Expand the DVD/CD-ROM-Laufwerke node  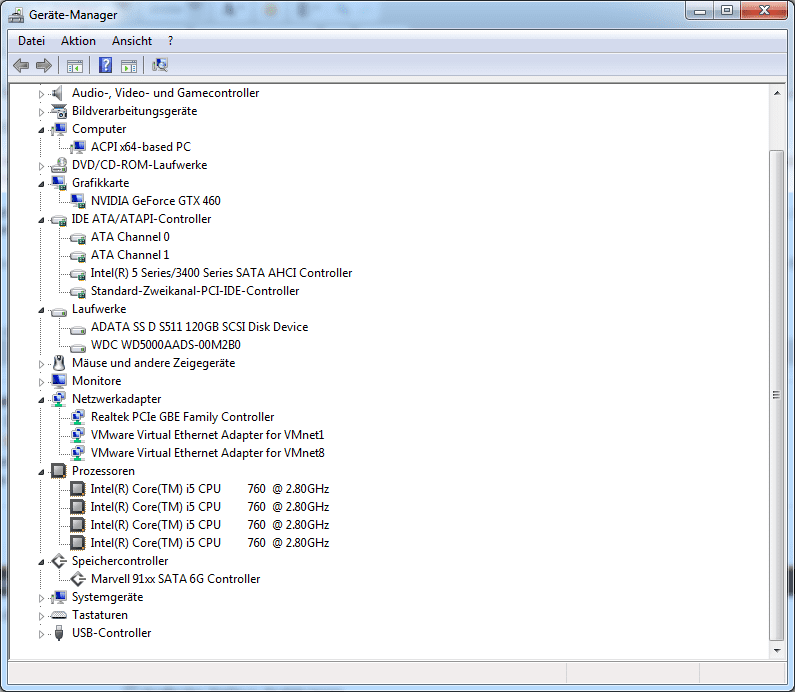pyautogui.click(x=41, y=166)
